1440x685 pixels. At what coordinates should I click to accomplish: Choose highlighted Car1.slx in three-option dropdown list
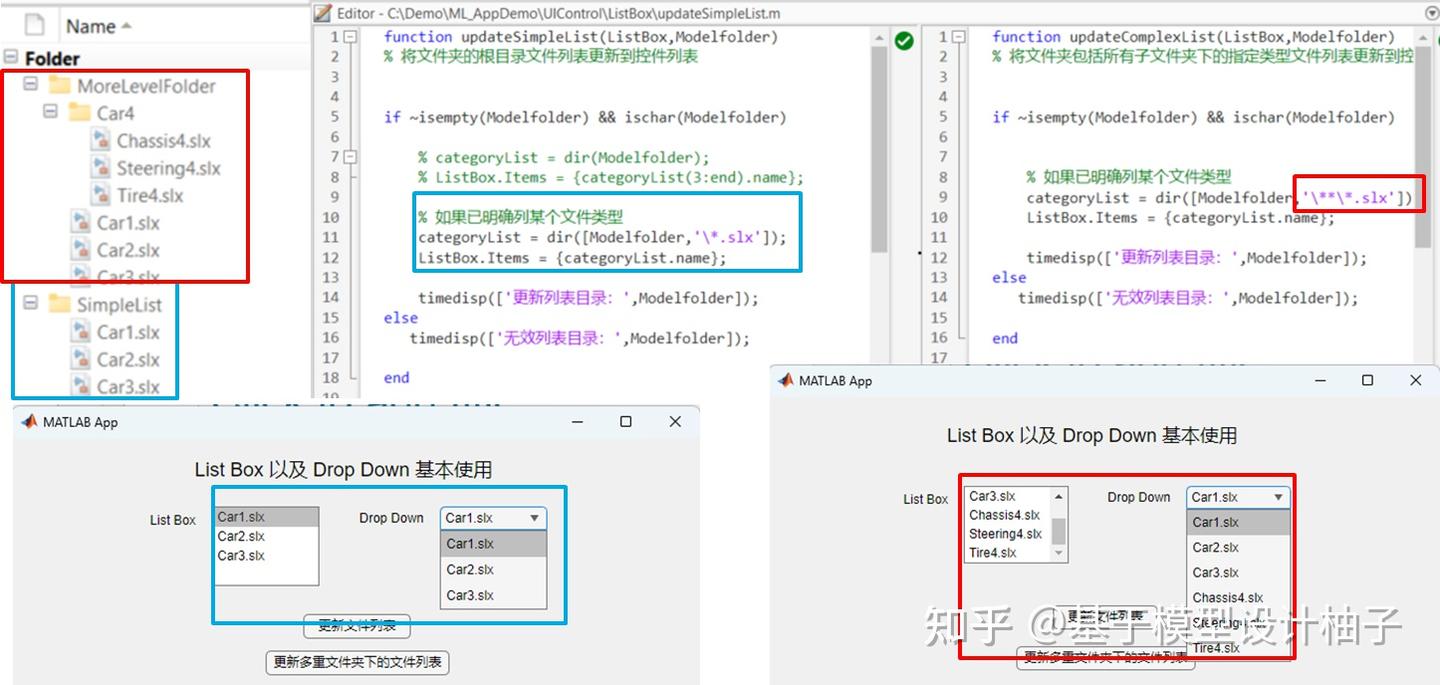pos(494,544)
